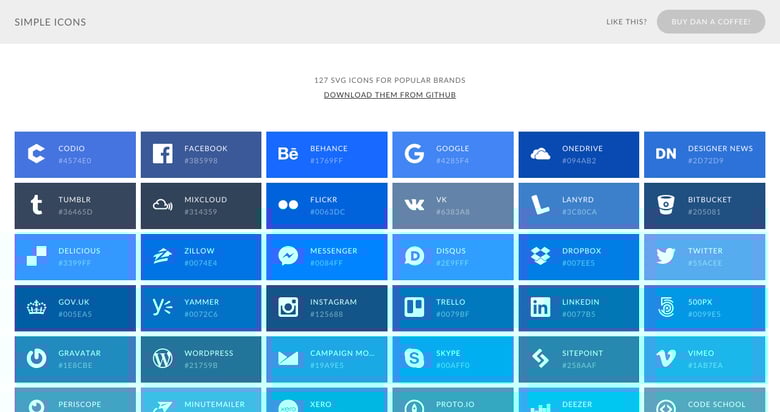Click the LIKE THIS? text
This screenshot has width=780, height=412.
coord(627,22)
